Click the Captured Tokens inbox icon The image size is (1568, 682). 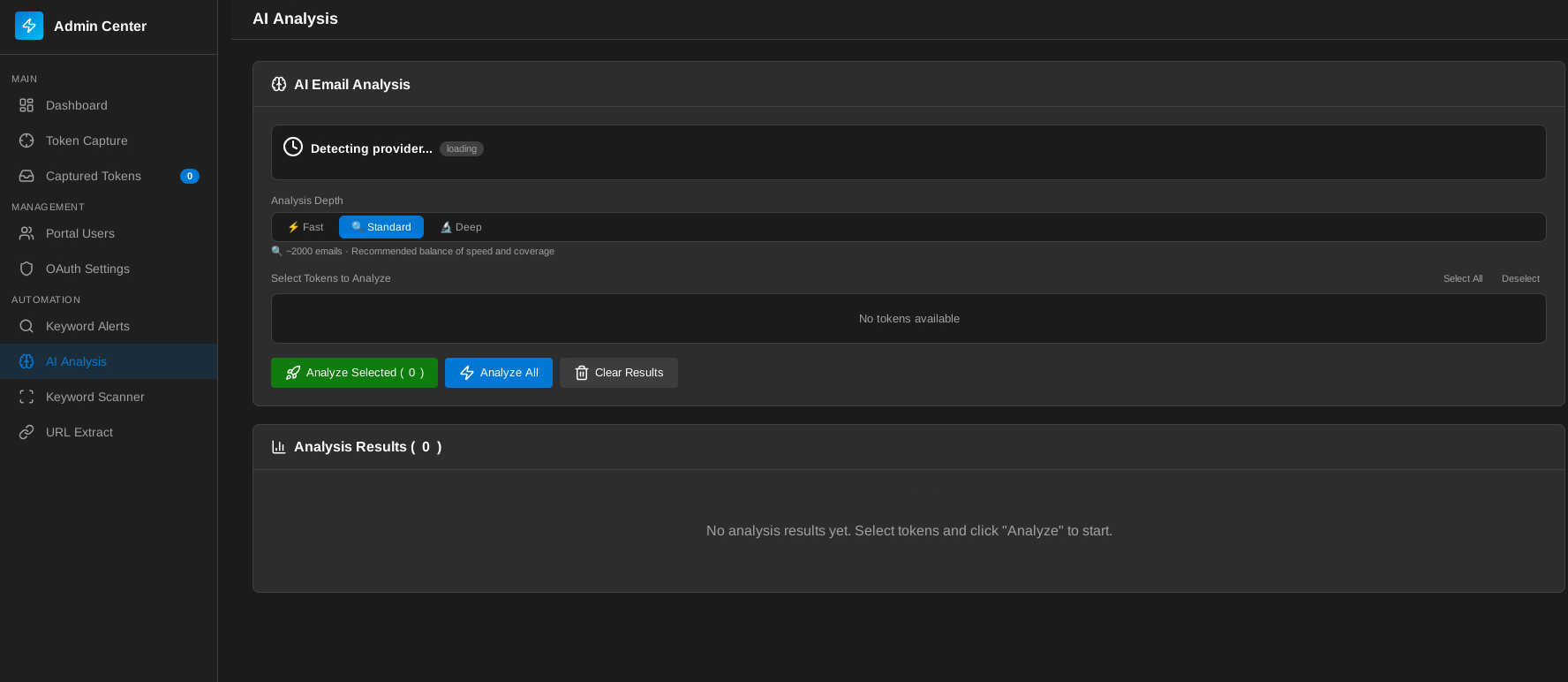click(26, 176)
